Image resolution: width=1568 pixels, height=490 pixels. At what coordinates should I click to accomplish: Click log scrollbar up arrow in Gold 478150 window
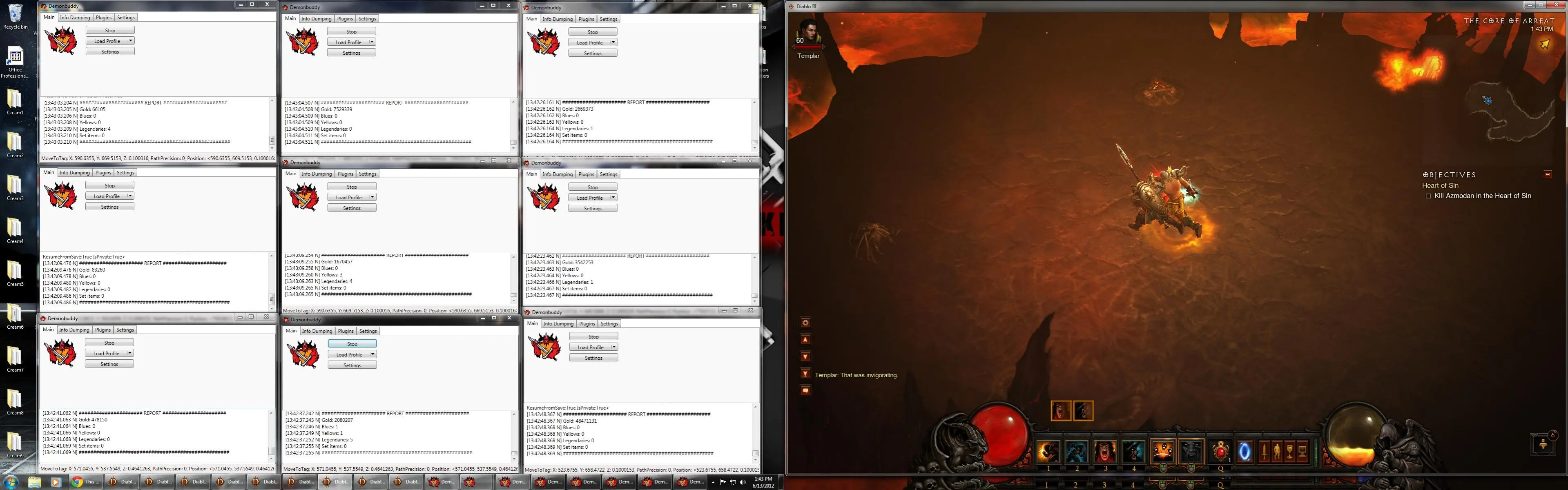click(272, 413)
